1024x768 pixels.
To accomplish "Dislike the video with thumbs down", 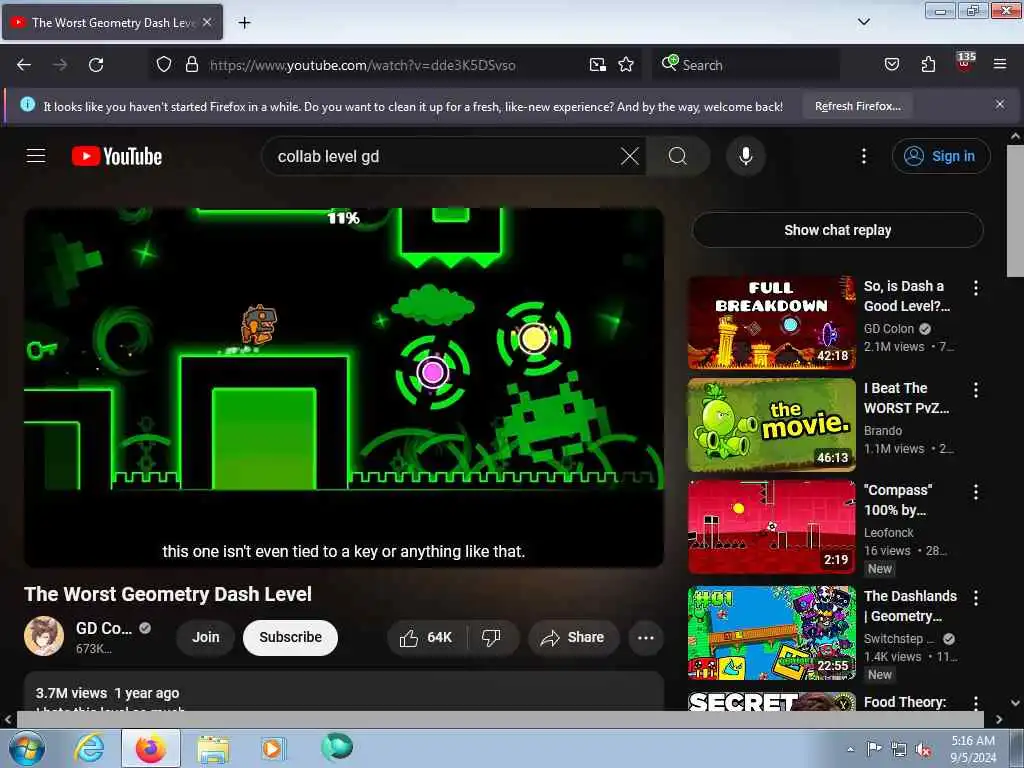I will tap(491, 637).
